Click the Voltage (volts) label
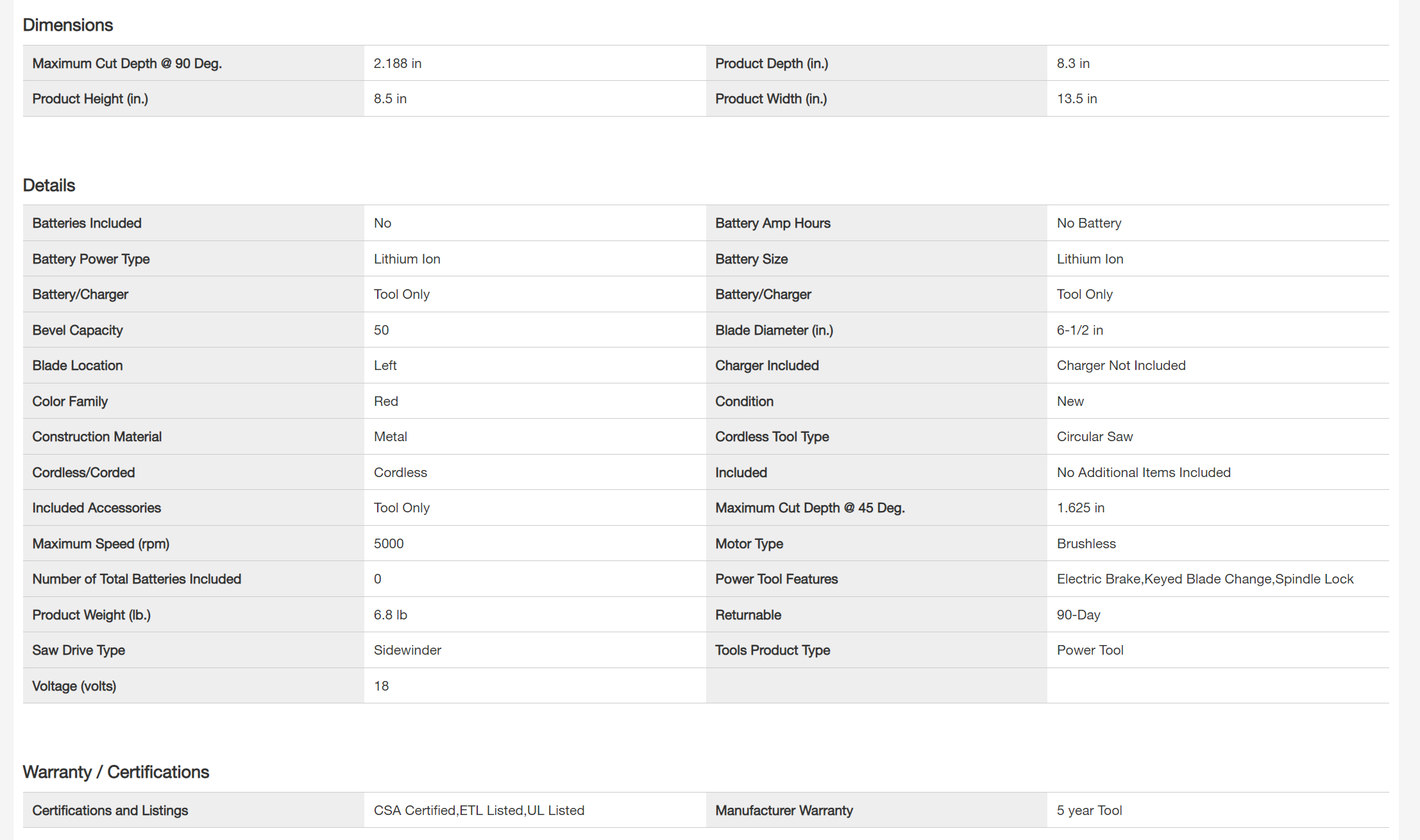The width and height of the screenshot is (1420, 840). pos(74,686)
